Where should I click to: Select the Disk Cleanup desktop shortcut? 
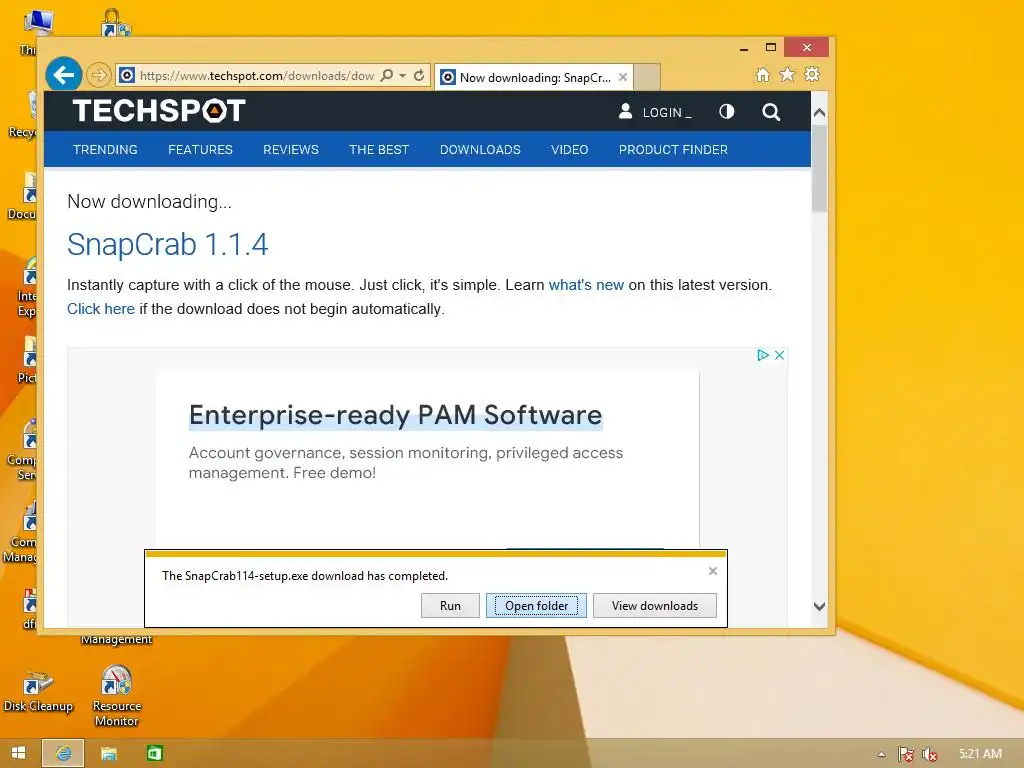tap(38, 692)
